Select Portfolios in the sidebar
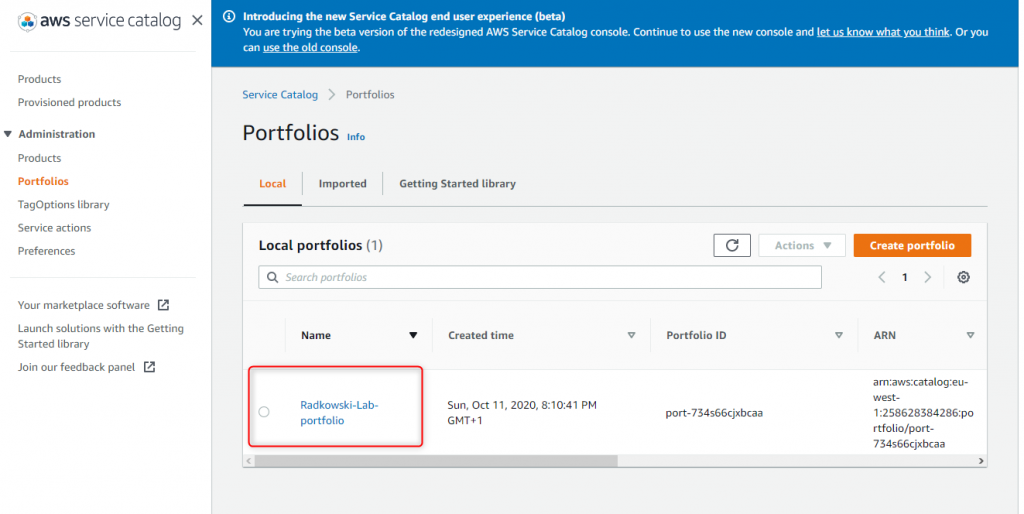This screenshot has height=514, width=1024. tap(43, 182)
